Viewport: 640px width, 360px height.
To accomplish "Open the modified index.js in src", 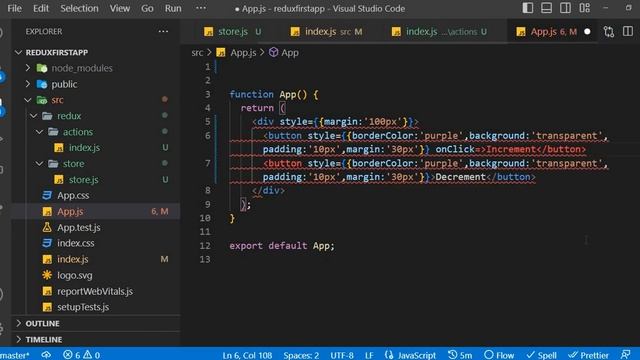I will pyautogui.click(x=73, y=259).
